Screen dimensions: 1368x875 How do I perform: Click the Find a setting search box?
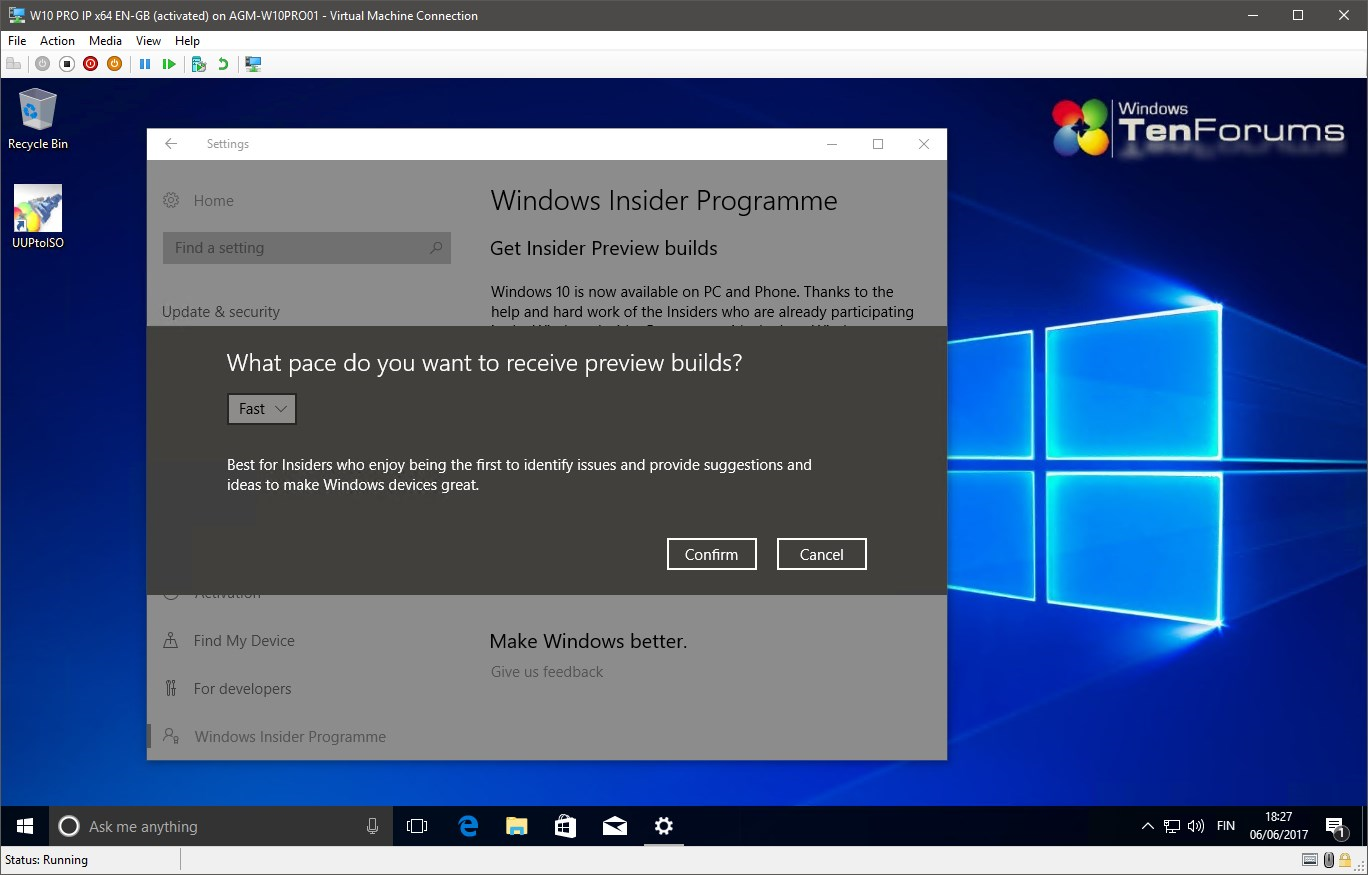306,248
